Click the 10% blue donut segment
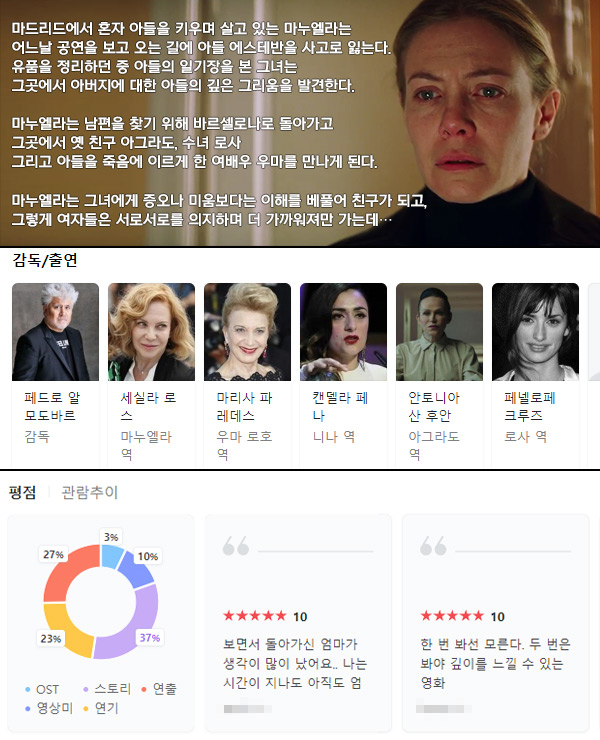The image size is (600, 740). click(x=137, y=570)
